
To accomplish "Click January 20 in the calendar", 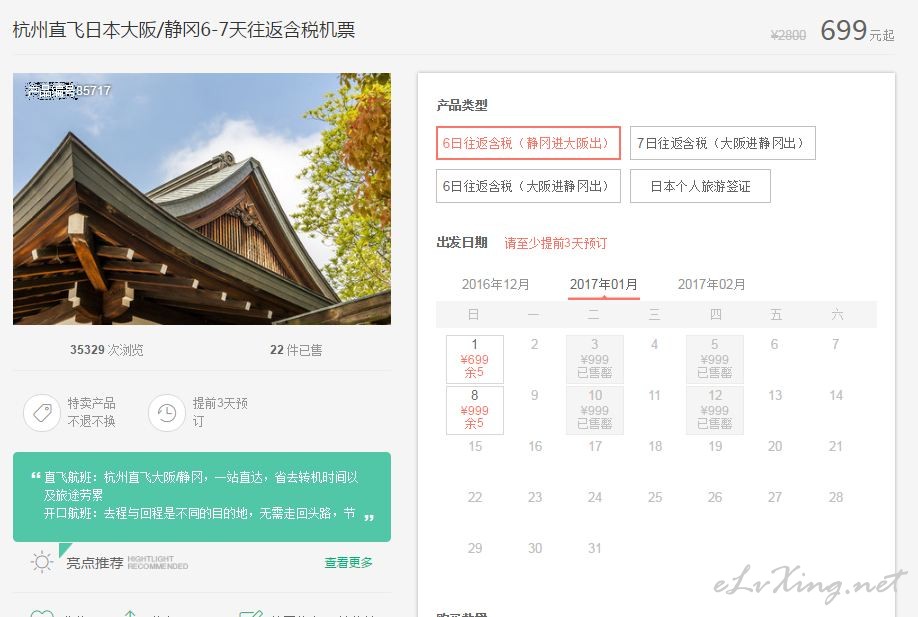I will pos(775,446).
